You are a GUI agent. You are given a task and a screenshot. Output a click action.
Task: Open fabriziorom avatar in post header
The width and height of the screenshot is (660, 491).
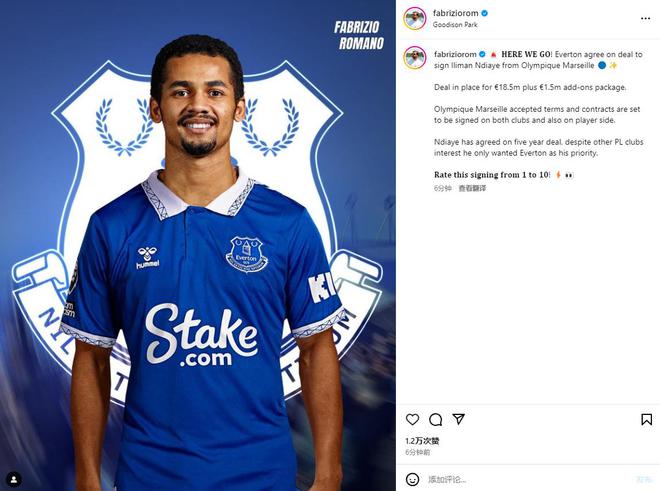[414, 18]
